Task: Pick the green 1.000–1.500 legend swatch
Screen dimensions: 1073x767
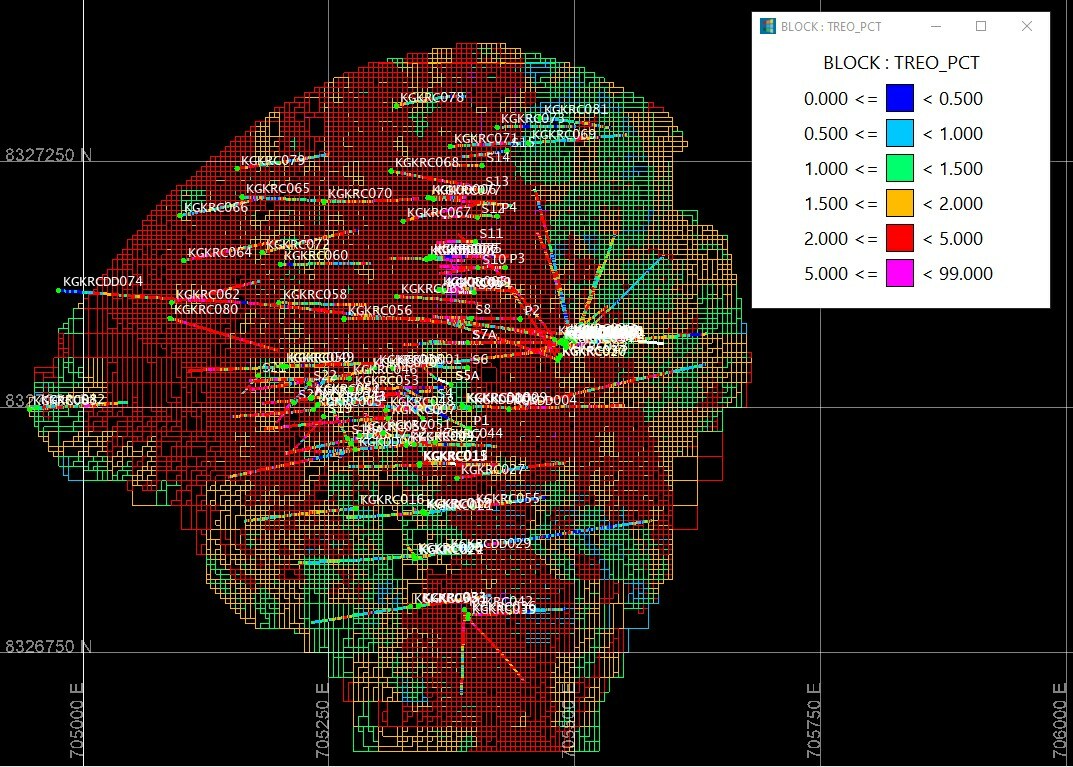Action: point(900,168)
